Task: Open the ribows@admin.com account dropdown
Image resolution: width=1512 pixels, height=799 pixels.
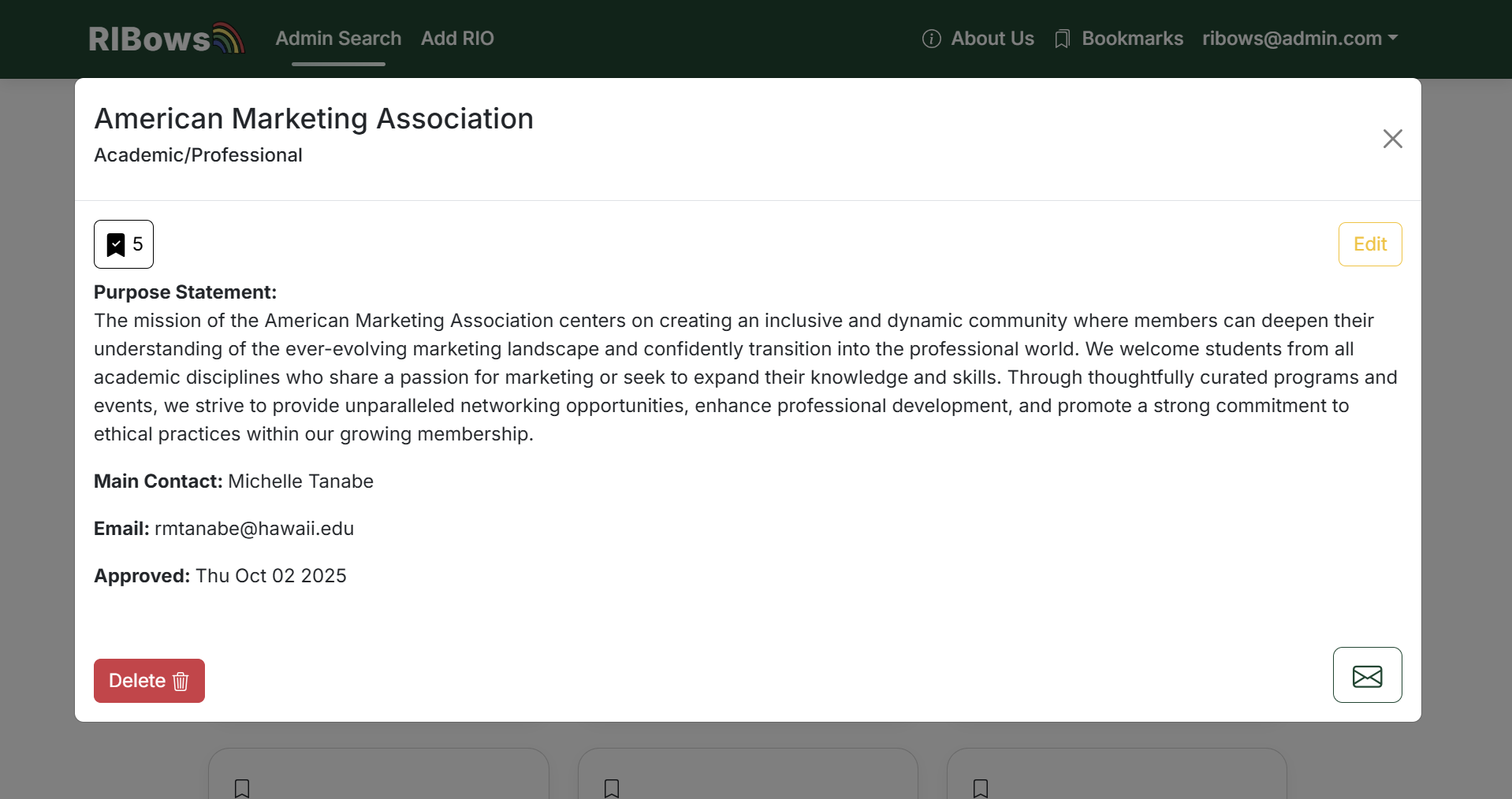Action: [x=1291, y=39]
